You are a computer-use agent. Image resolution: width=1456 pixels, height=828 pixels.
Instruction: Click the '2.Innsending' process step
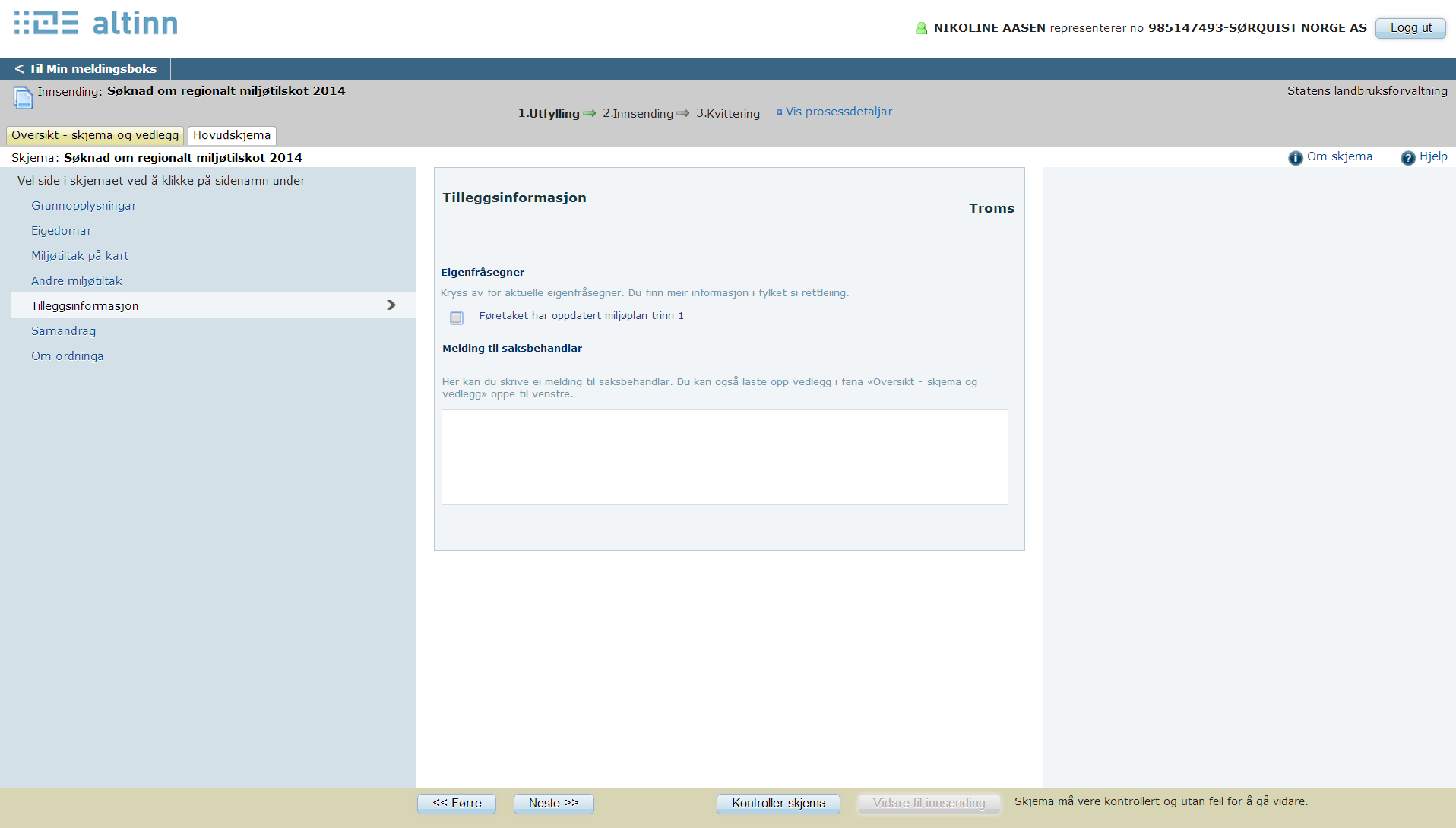(x=638, y=113)
